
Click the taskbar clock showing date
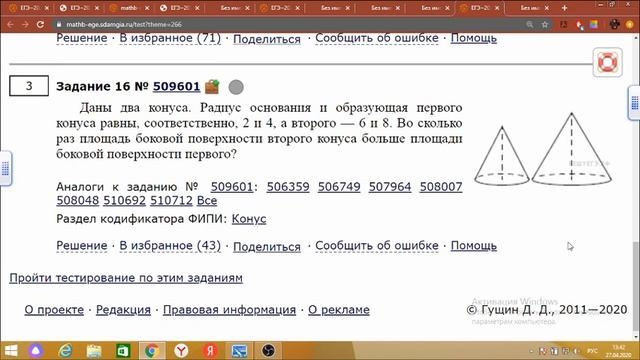click(618, 351)
